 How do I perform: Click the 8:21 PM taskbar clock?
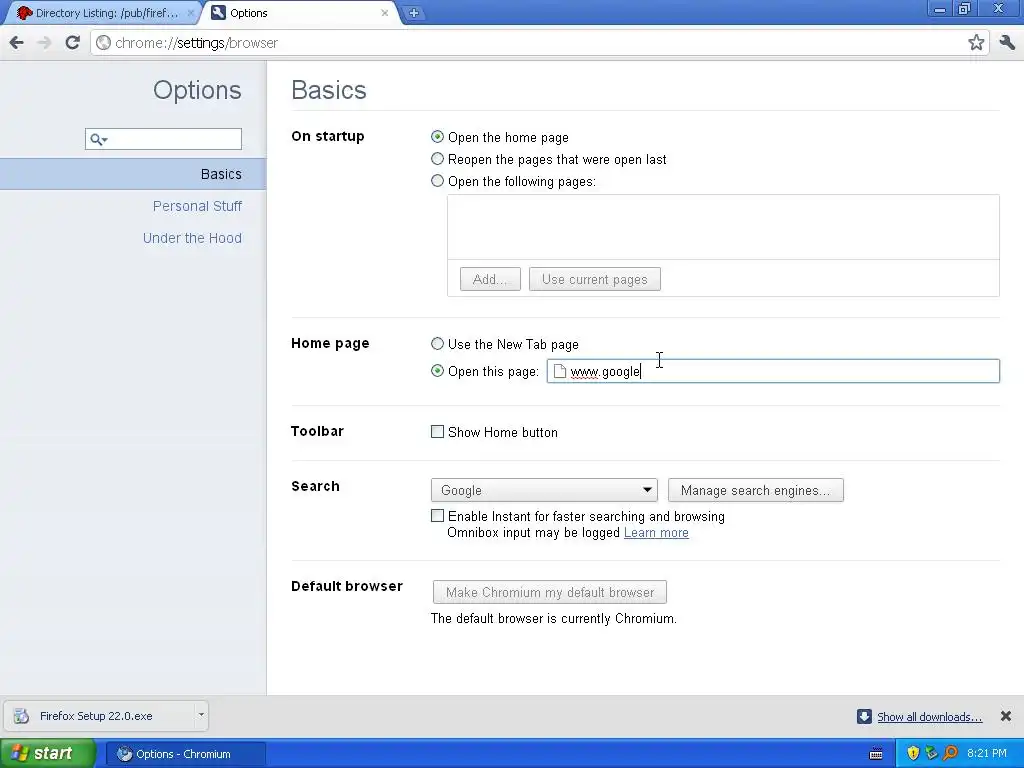point(986,754)
